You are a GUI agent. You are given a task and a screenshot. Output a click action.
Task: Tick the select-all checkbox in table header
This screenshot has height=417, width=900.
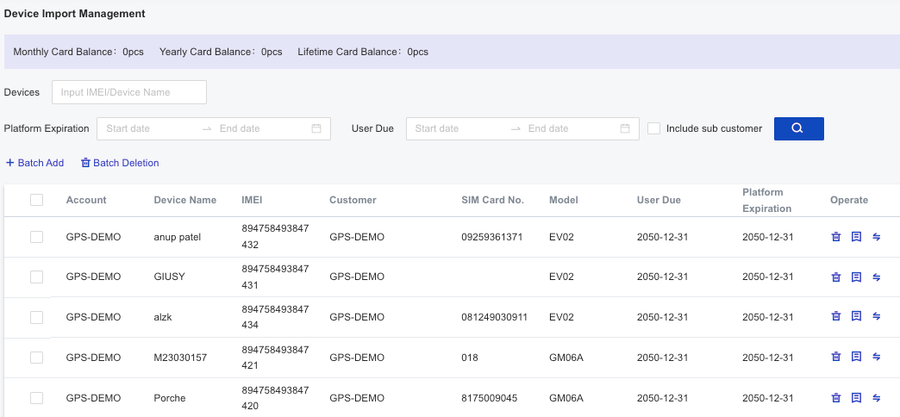[37, 200]
